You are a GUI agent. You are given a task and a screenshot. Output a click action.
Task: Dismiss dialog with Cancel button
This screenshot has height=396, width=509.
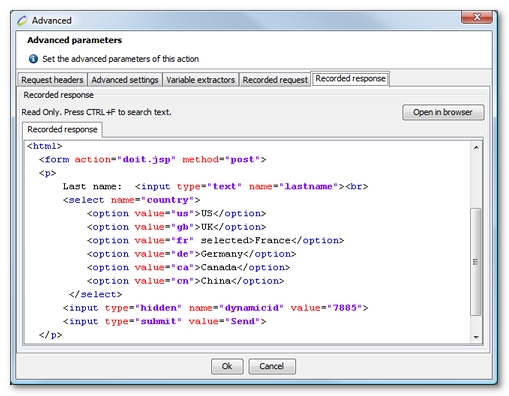pos(272,366)
